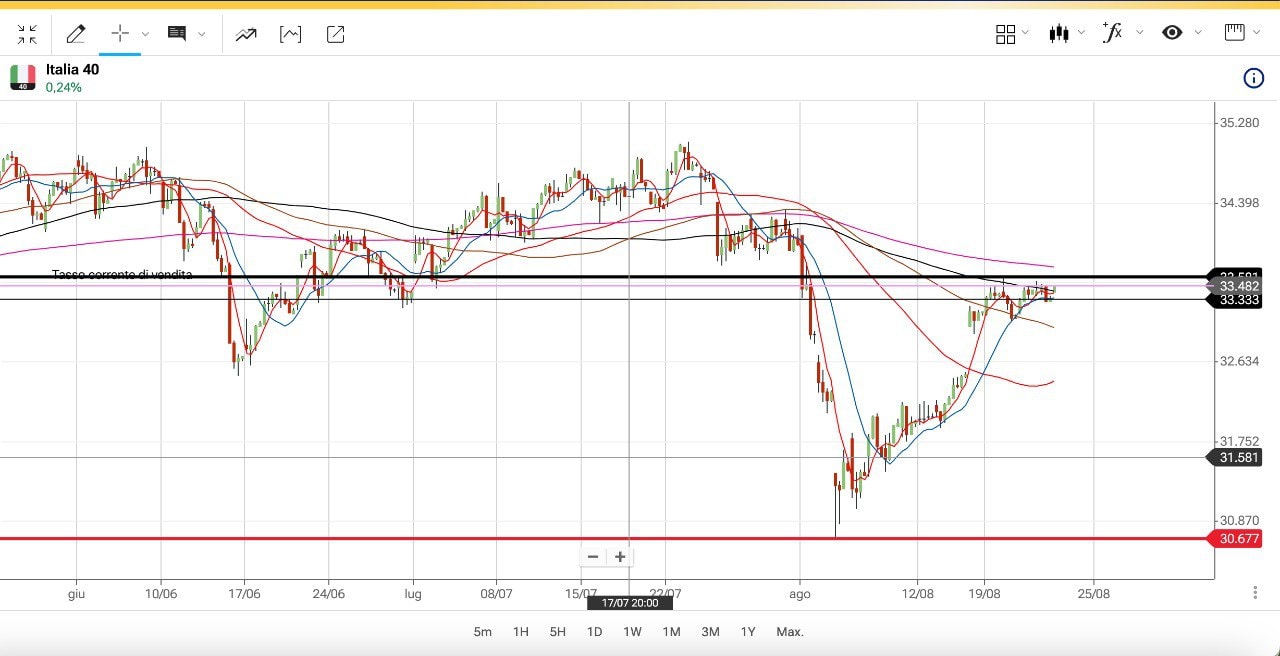Click the share/export chart icon
The width and height of the screenshot is (1280, 656).
coord(336,35)
